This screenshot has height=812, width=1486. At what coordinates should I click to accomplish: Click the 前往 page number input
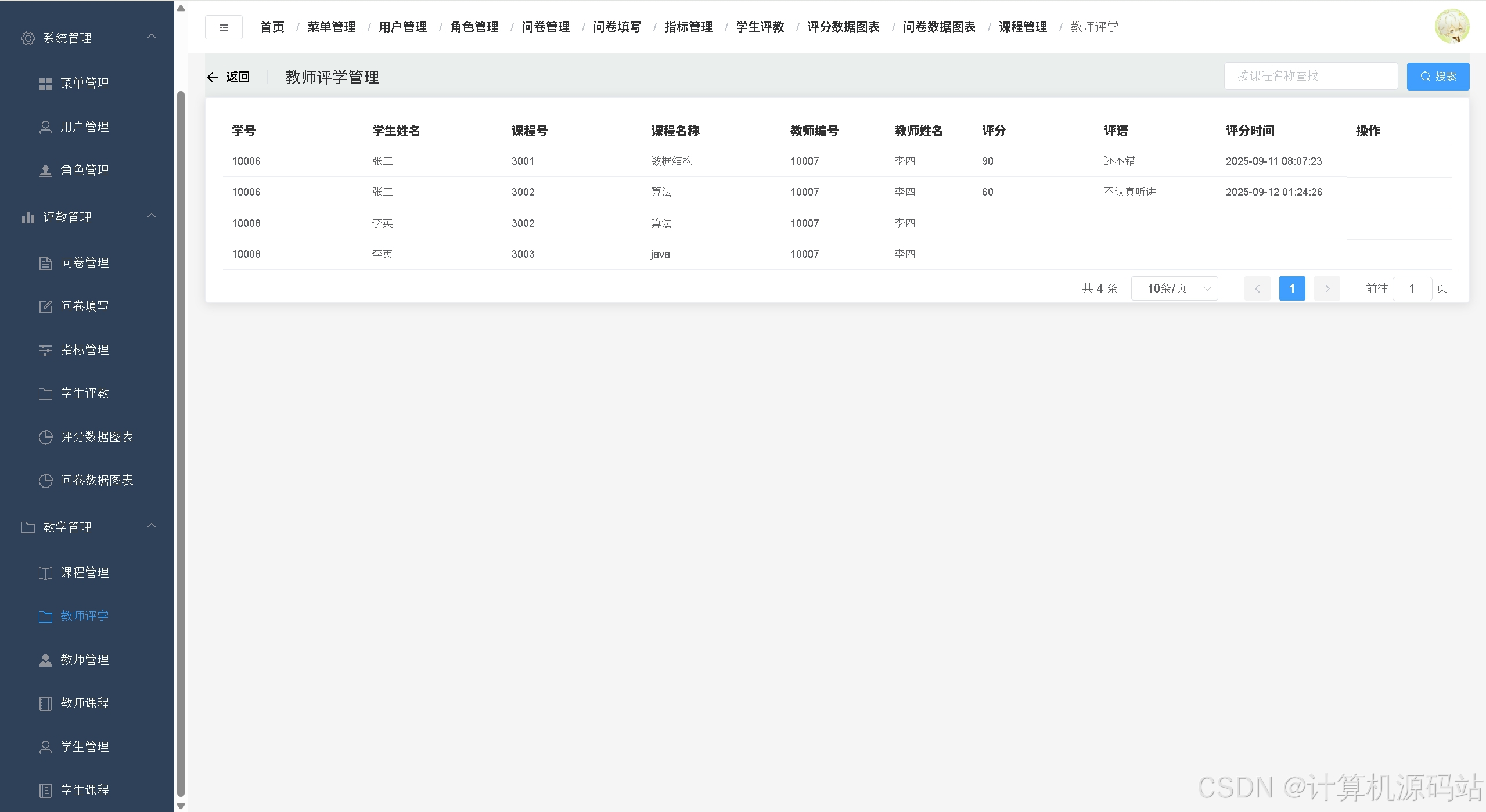[1412, 288]
